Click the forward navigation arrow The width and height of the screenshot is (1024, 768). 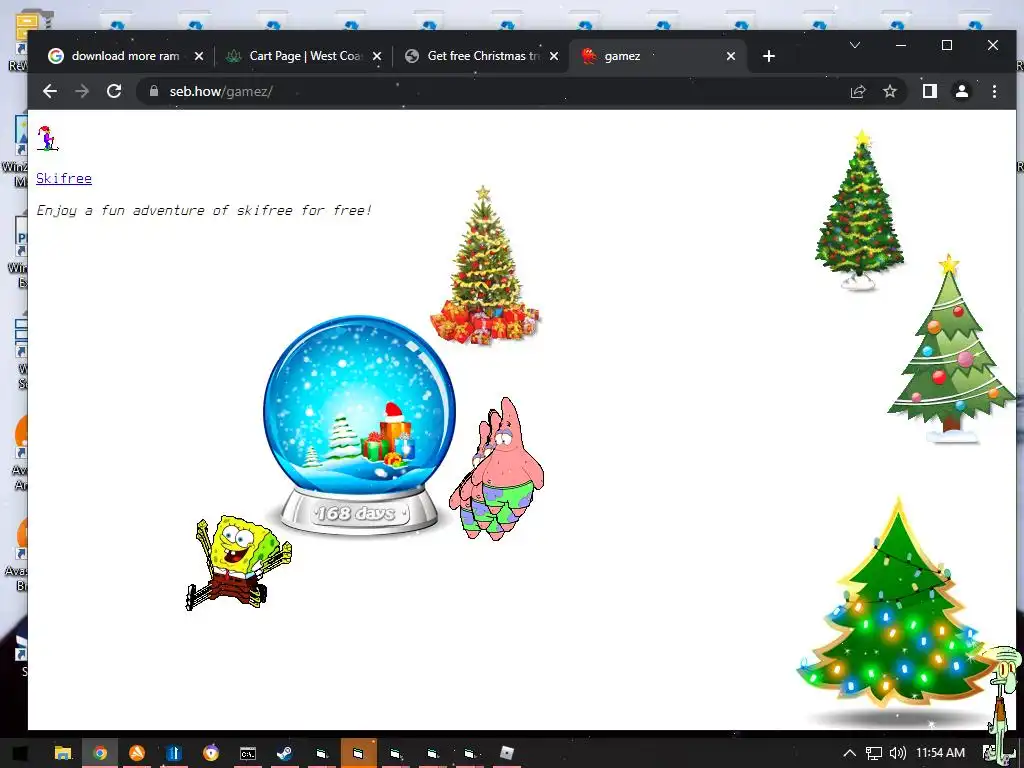click(x=82, y=91)
